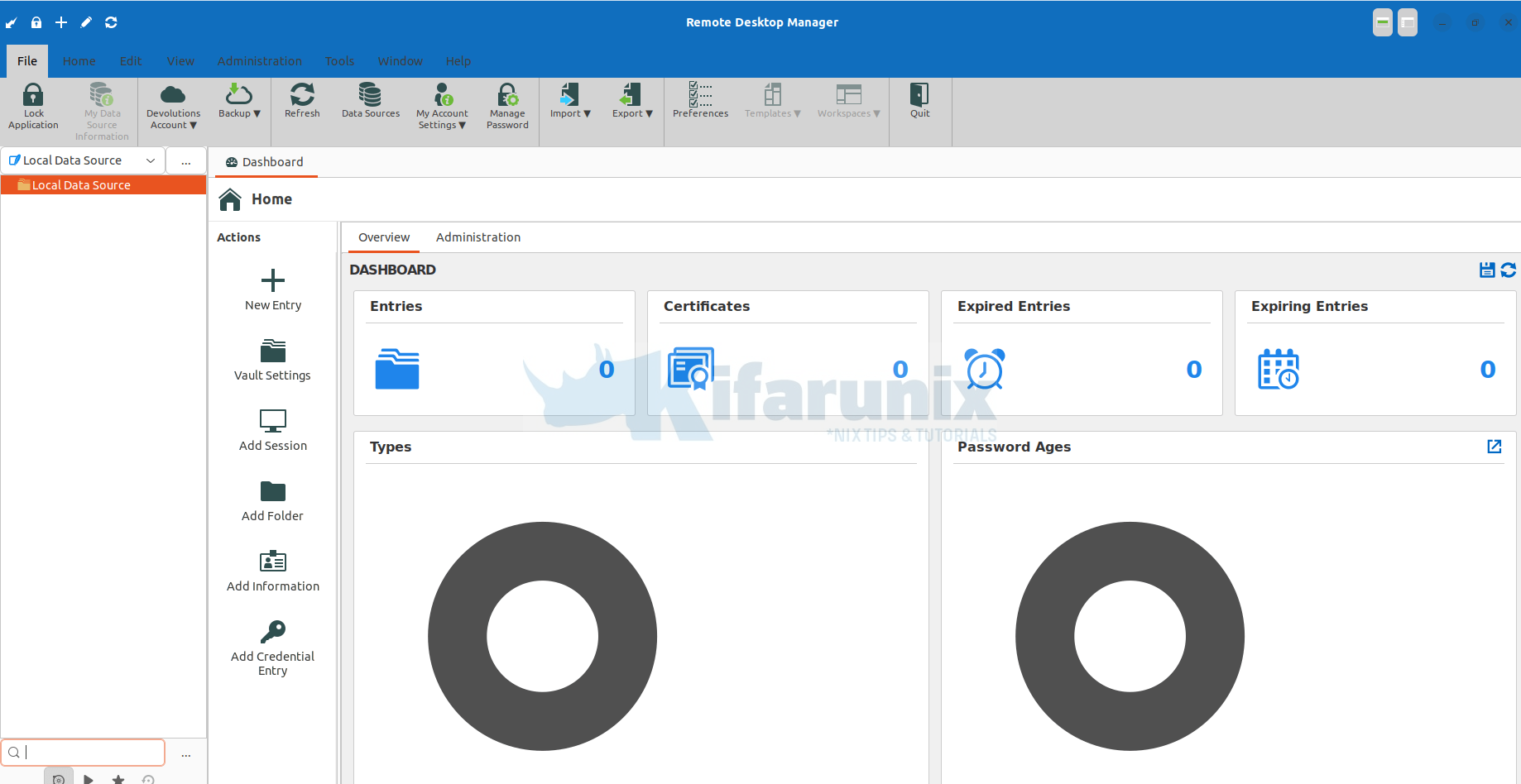The height and width of the screenshot is (784, 1521).
Task: Click the plus icon in the title bar
Action: click(x=60, y=22)
